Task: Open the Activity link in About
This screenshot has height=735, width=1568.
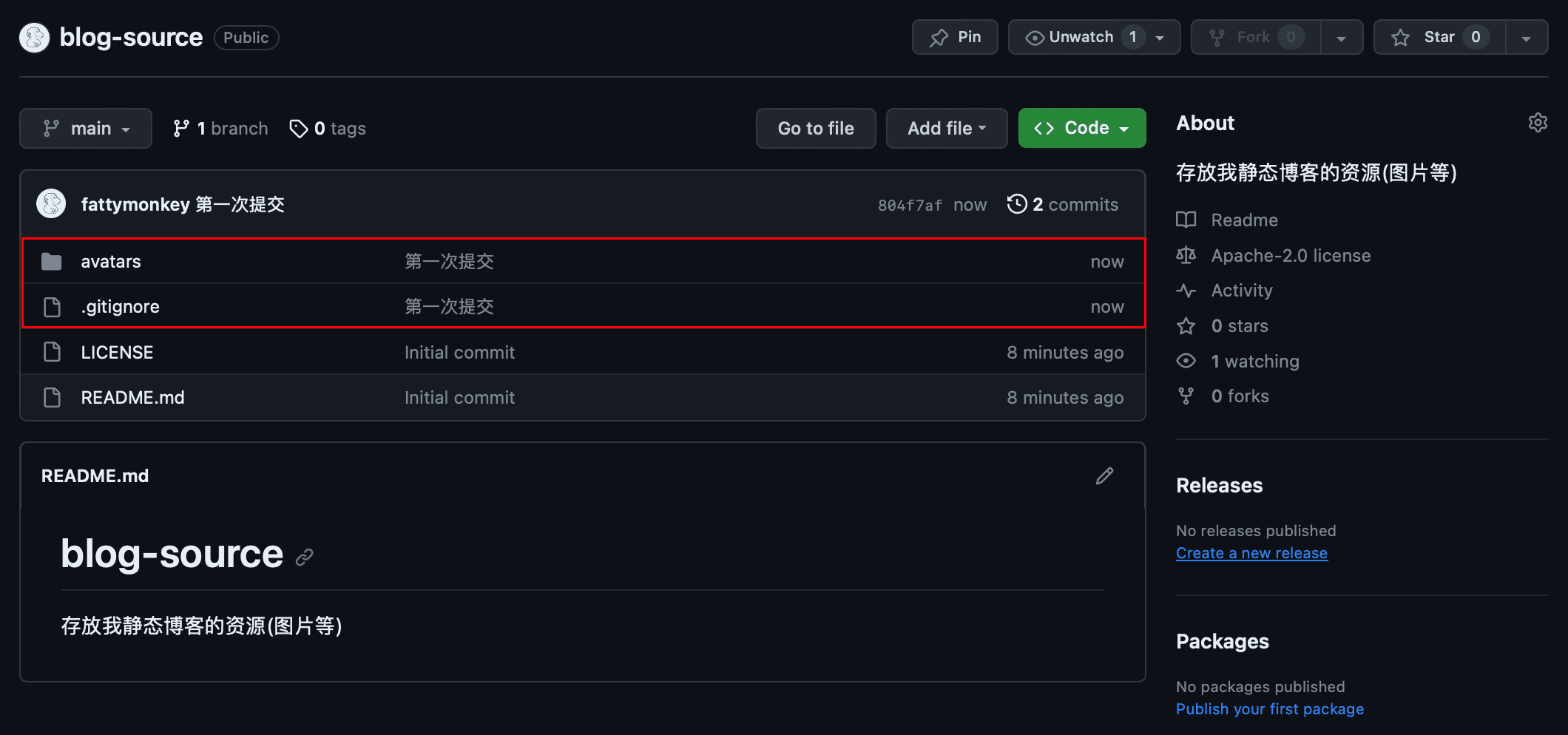Action: click(x=1241, y=290)
